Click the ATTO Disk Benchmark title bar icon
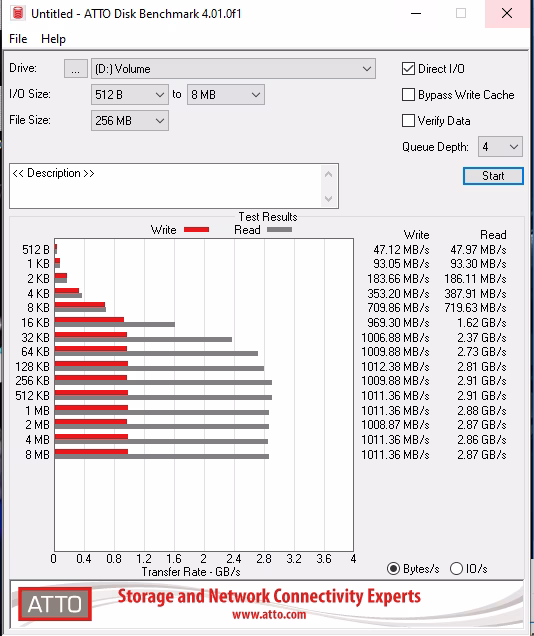The image size is (534, 636). pos(18,13)
